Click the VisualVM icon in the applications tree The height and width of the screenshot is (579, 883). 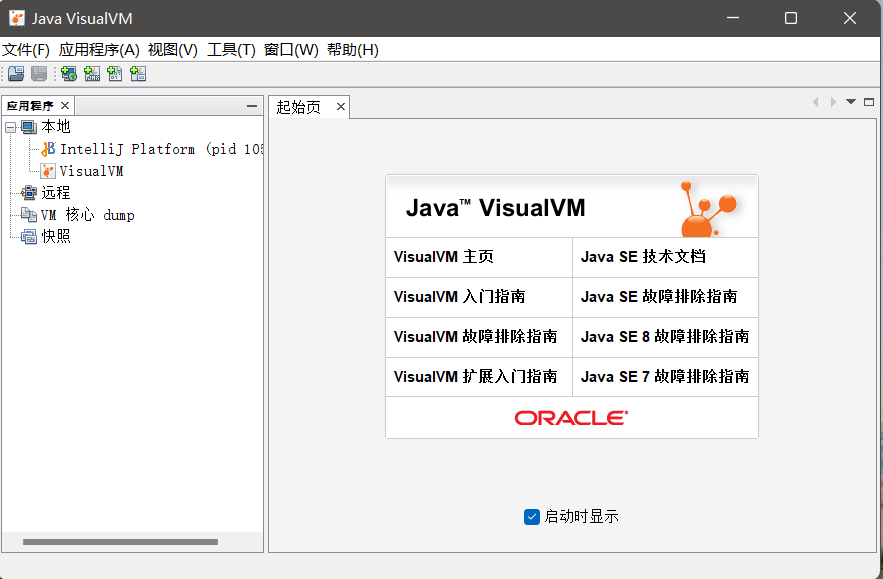pyautogui.click(x=48, y=171)
